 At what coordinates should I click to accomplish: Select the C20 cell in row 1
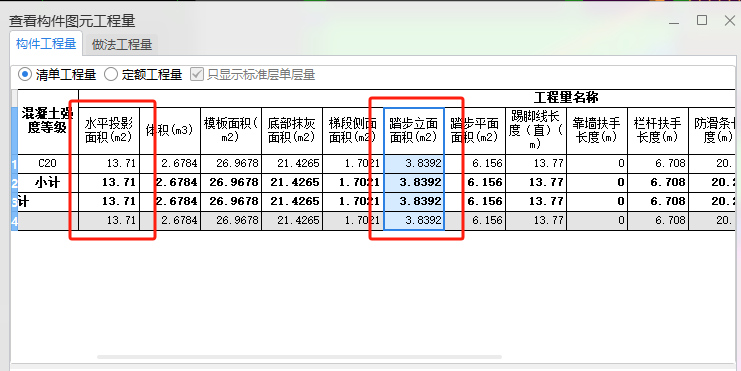click(48, 164)
